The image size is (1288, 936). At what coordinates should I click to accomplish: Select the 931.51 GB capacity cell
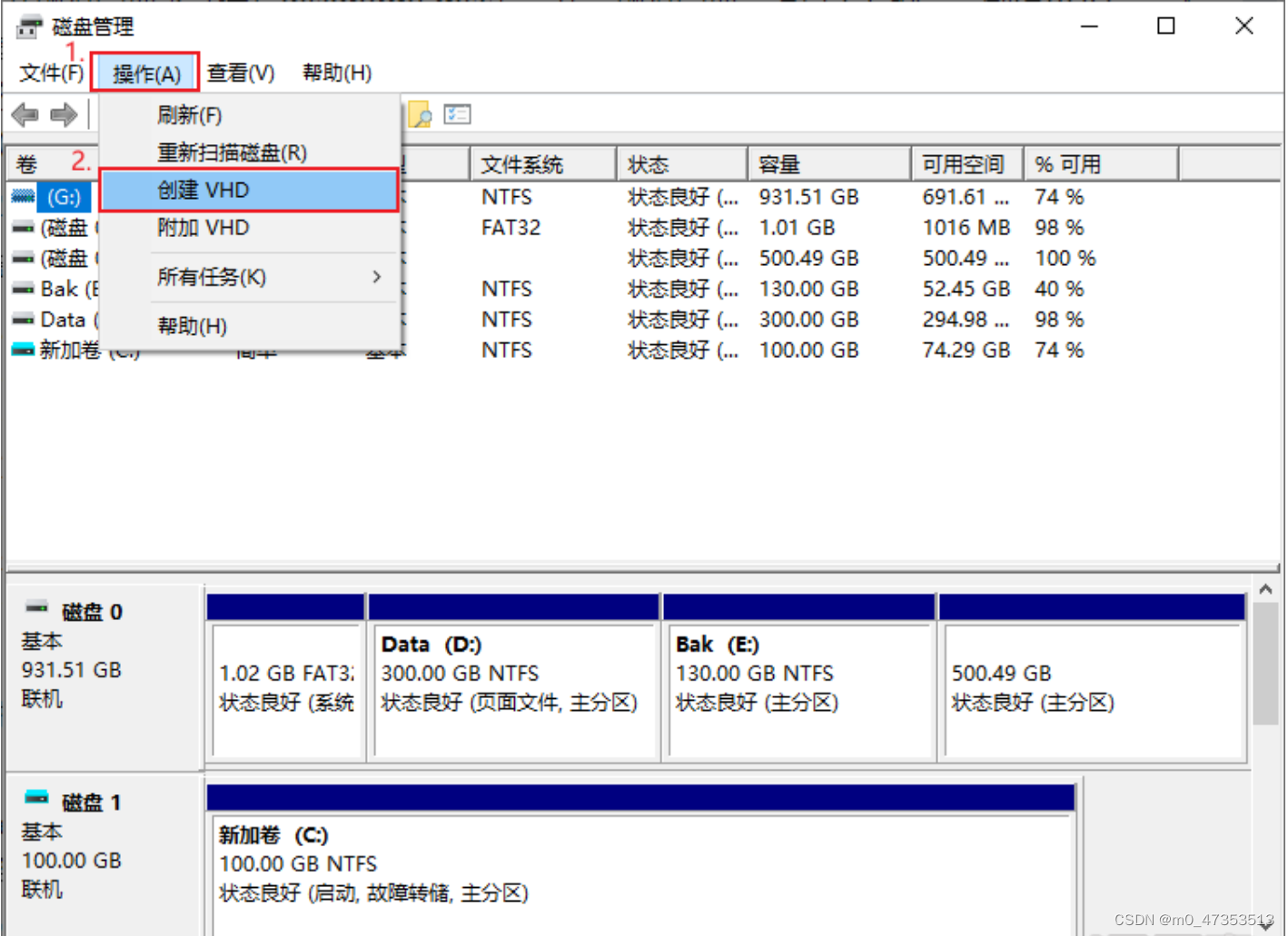(x=809, y=197)
